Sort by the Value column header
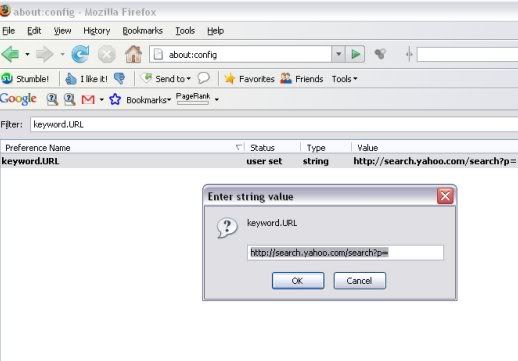The image size is (518, 361). (435, 148)
